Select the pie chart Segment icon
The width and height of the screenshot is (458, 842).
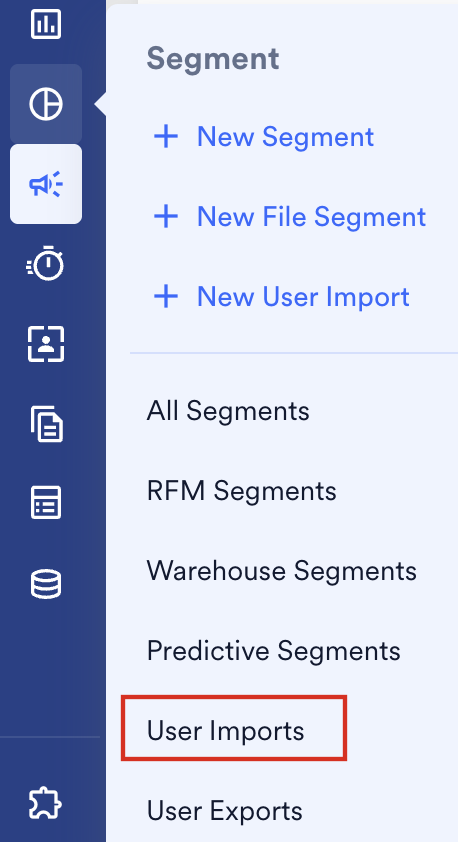pyautogui.click(x=46, y=104)
